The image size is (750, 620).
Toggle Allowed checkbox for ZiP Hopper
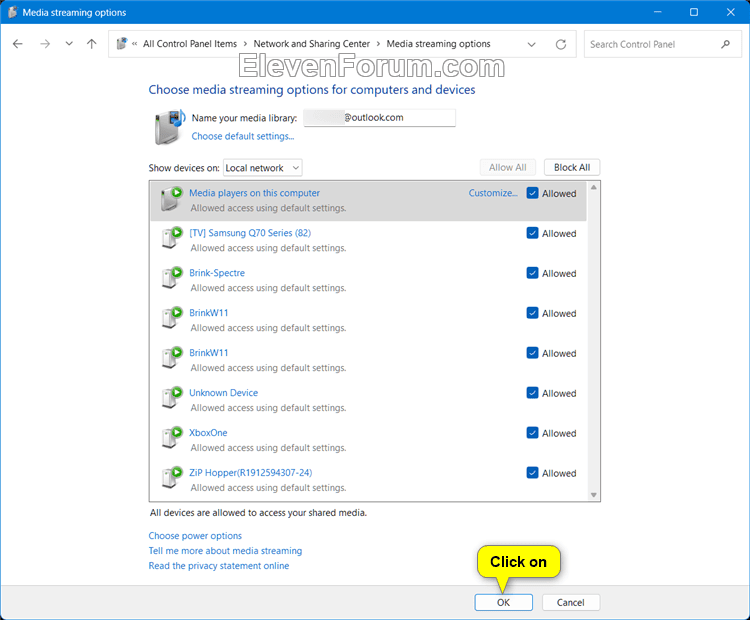click(532, 473)
